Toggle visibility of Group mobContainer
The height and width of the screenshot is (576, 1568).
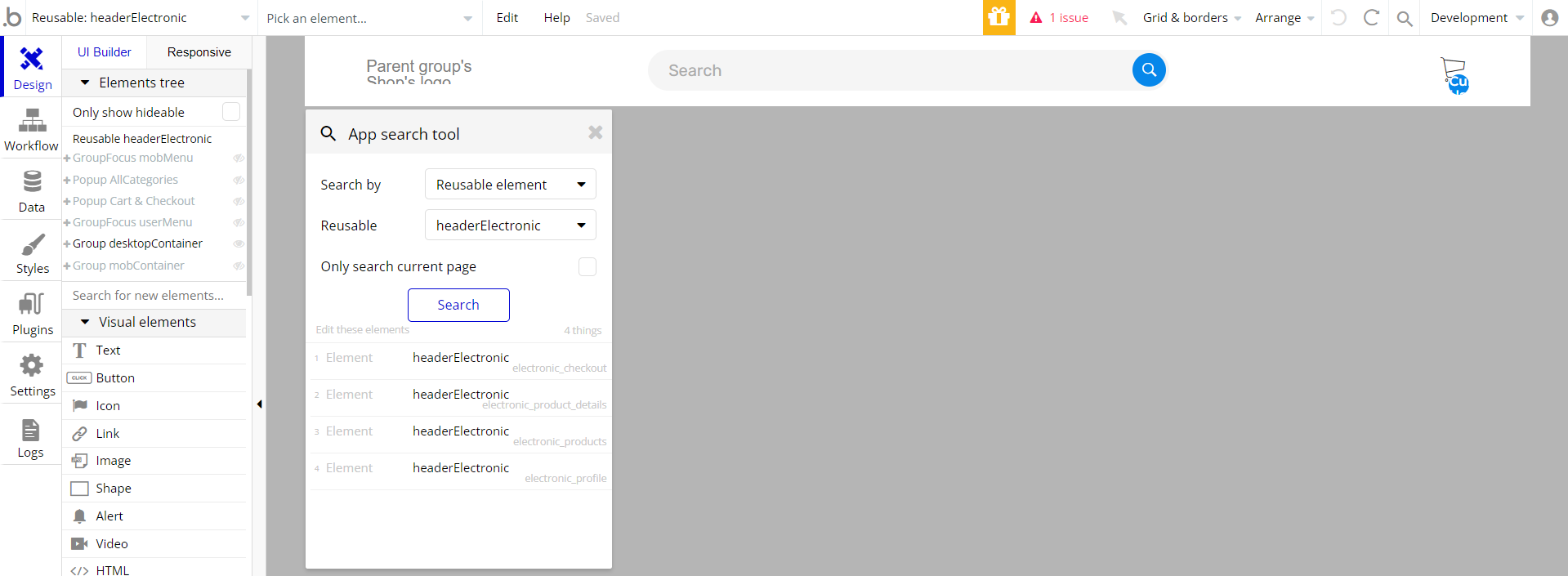point(239,266)
